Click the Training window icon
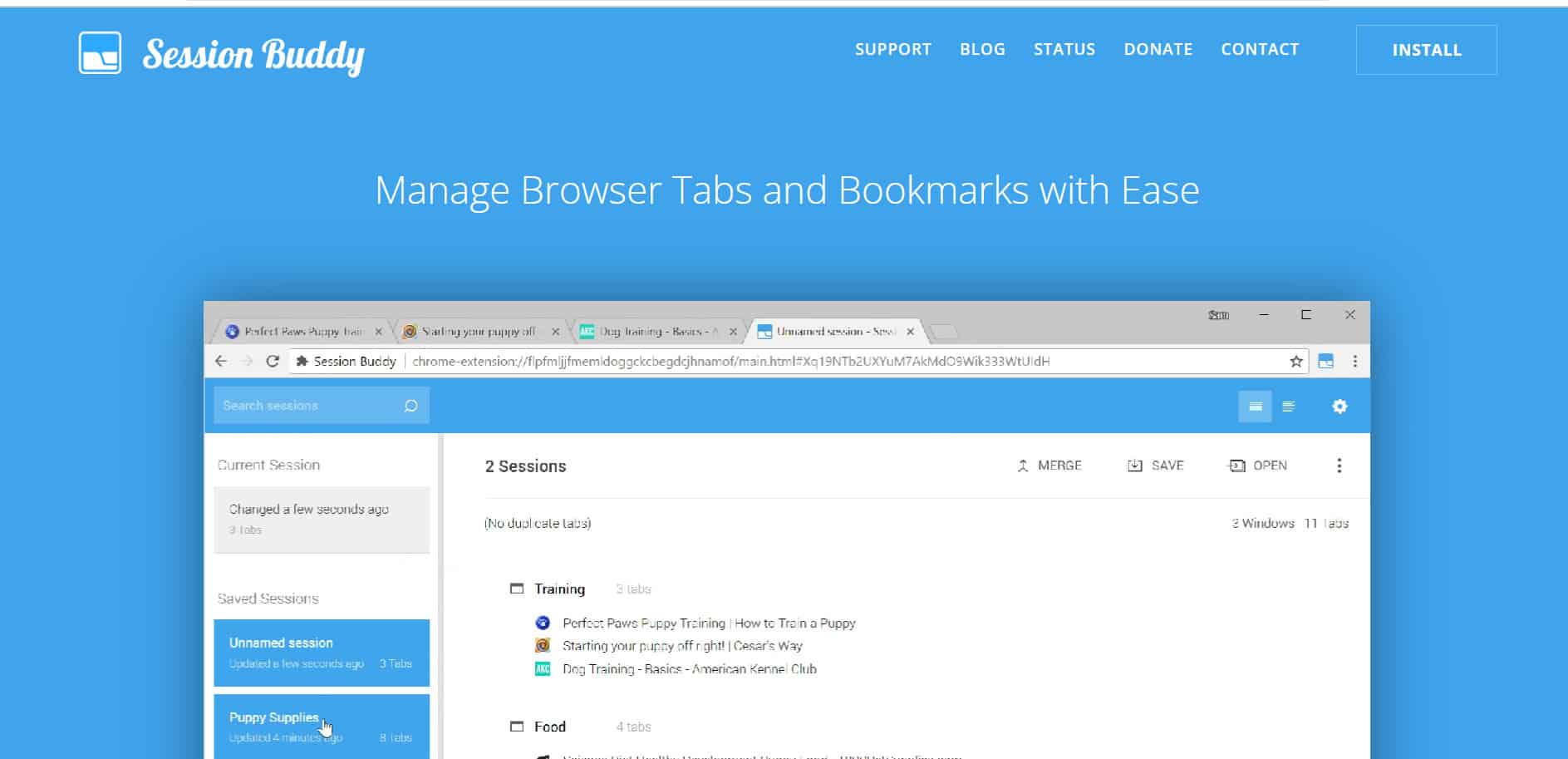Image resolution: width=1568 pixels, height=759 pixels. 517,589
